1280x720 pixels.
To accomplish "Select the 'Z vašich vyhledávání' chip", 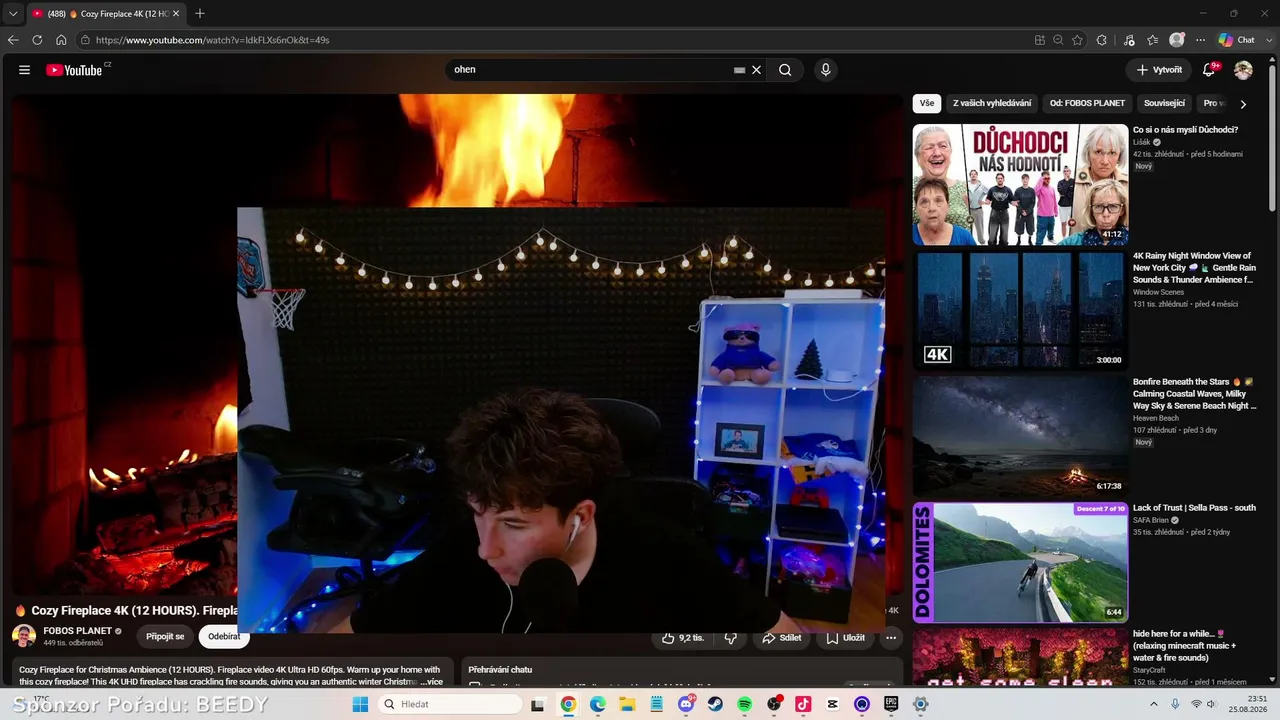I will 992,103.
